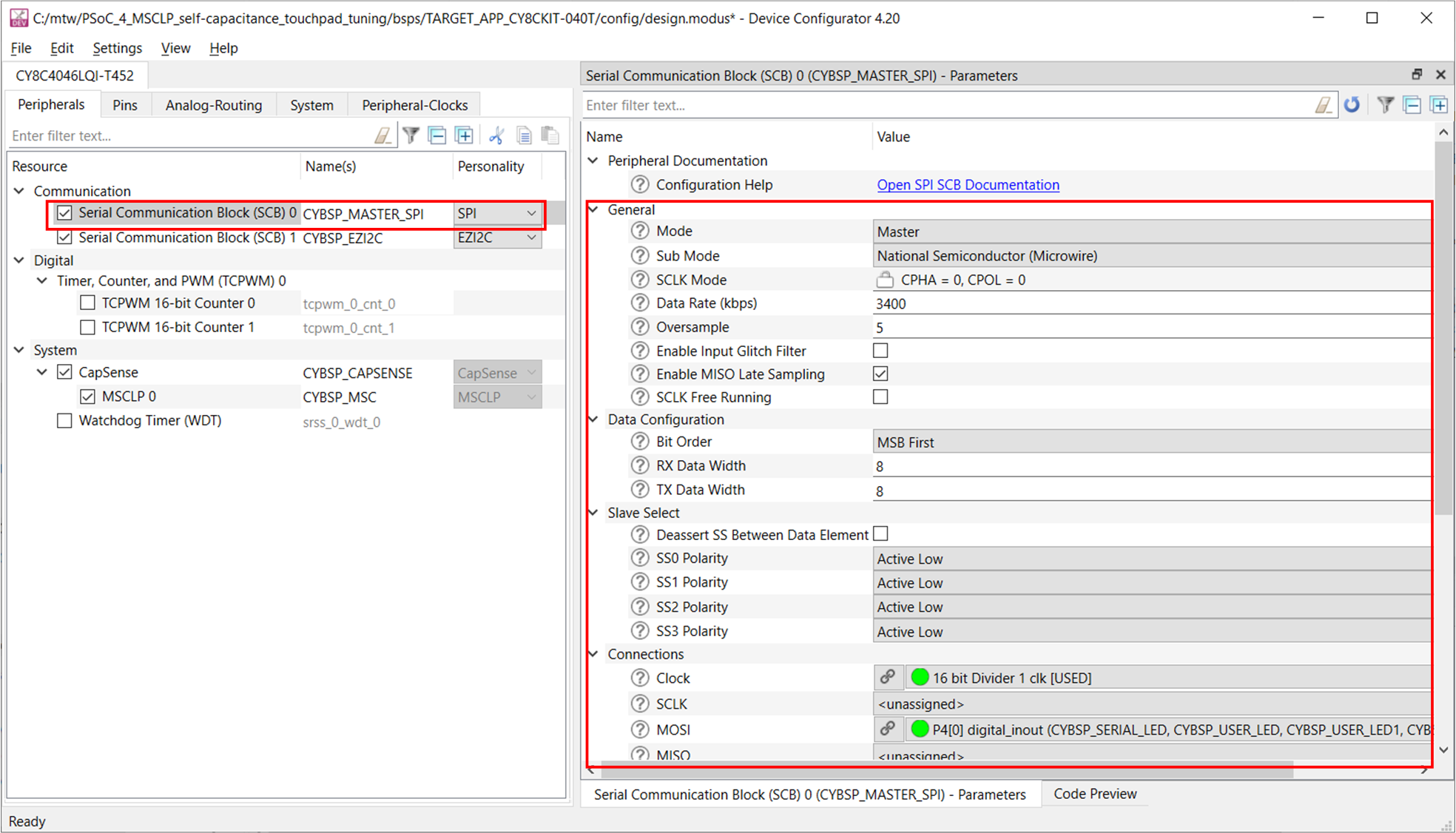Collapse all parameter groups icon
This screenshot has width=1456, height=833.
(x=1412, y=105)
